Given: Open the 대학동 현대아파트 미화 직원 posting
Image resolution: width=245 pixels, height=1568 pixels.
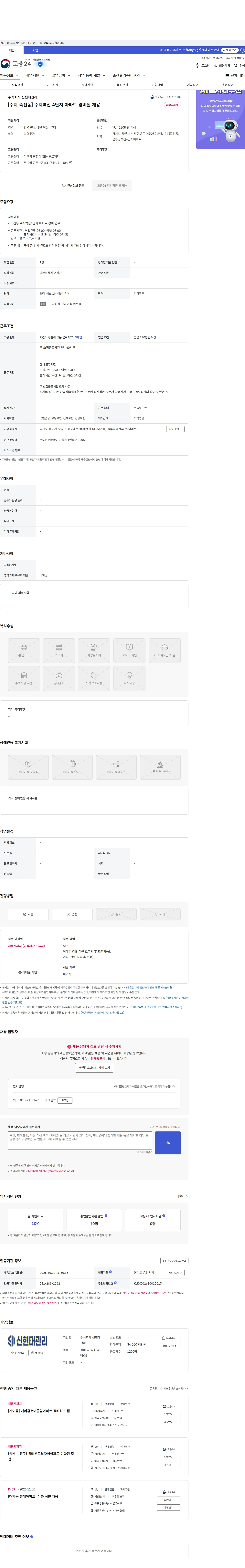Looking at the screenshot, I should pyautogui.click(x=33, y=1496).
